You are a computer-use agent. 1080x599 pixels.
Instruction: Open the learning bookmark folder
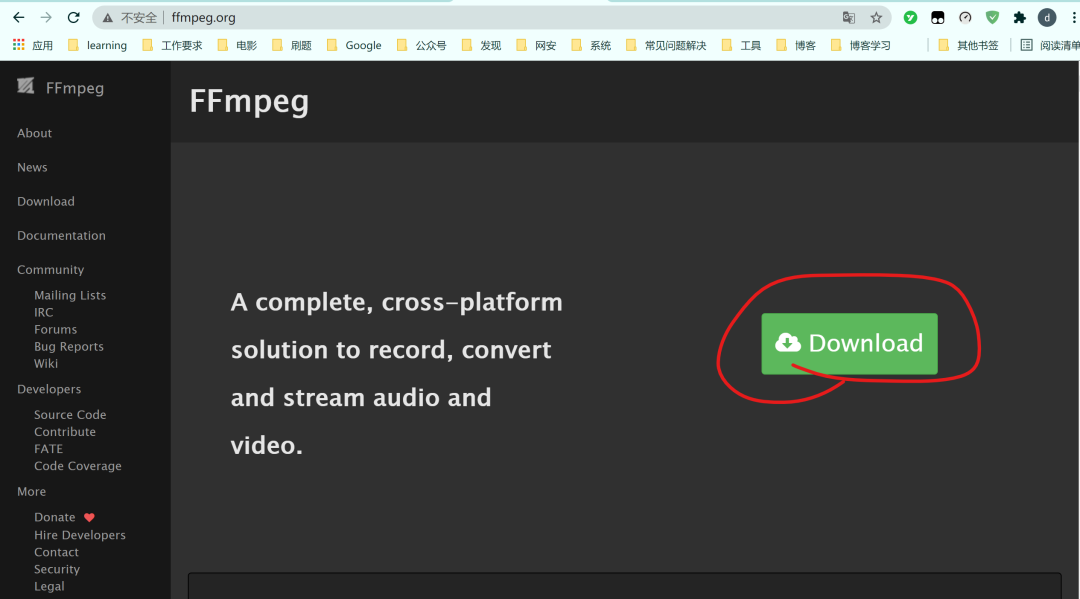(x=98, y=45)
